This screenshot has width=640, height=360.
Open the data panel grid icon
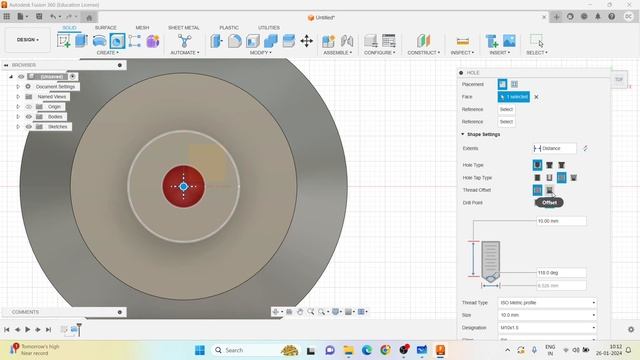(7, 17)
